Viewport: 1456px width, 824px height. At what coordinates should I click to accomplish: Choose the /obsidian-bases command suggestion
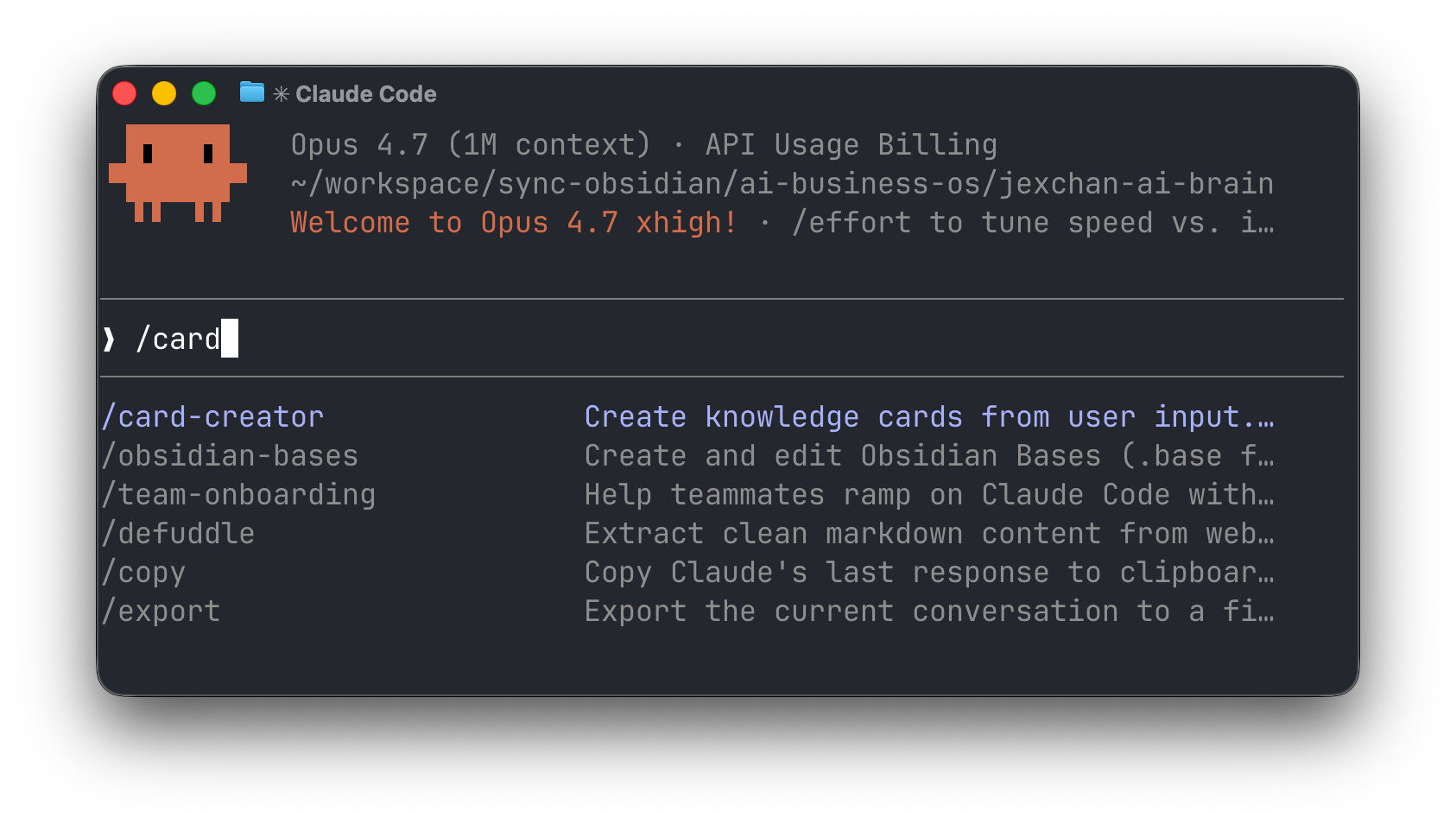(230, 455)
